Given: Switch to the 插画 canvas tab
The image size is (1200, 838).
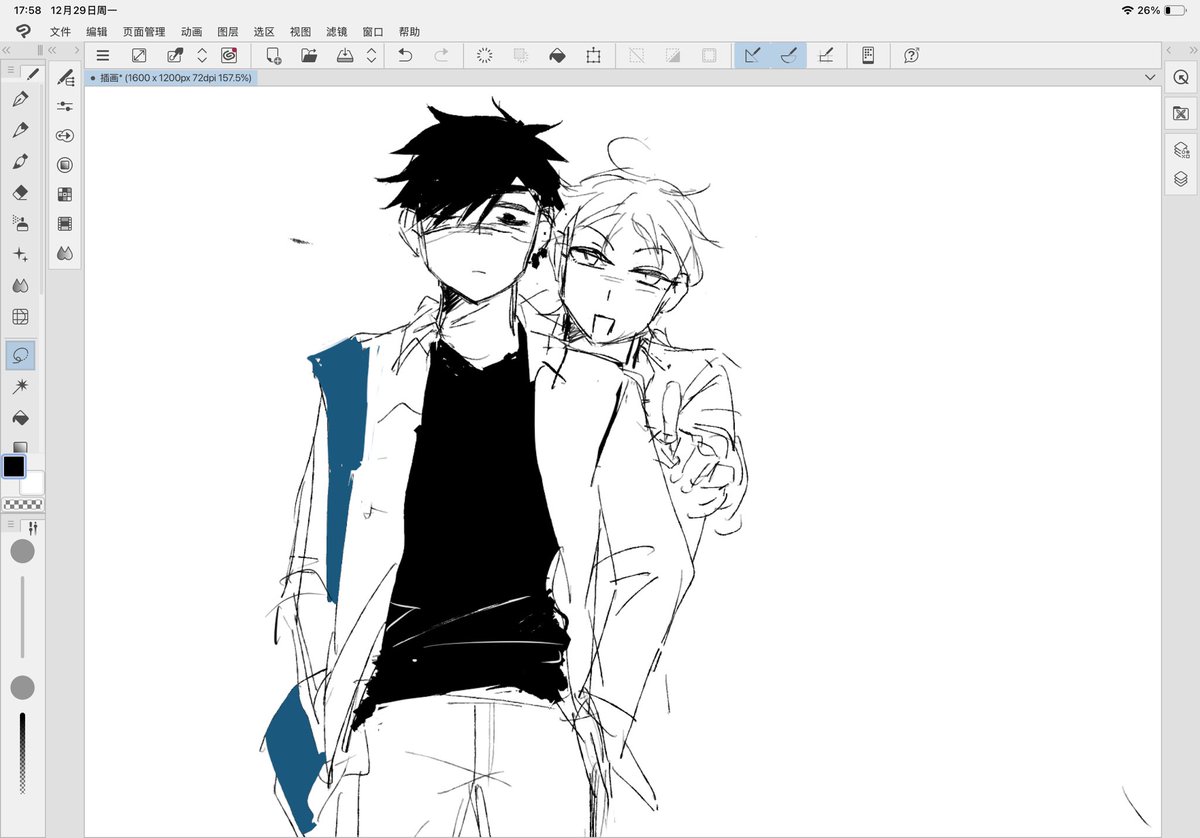Looking at the screenshot, I should coord(171,77).
